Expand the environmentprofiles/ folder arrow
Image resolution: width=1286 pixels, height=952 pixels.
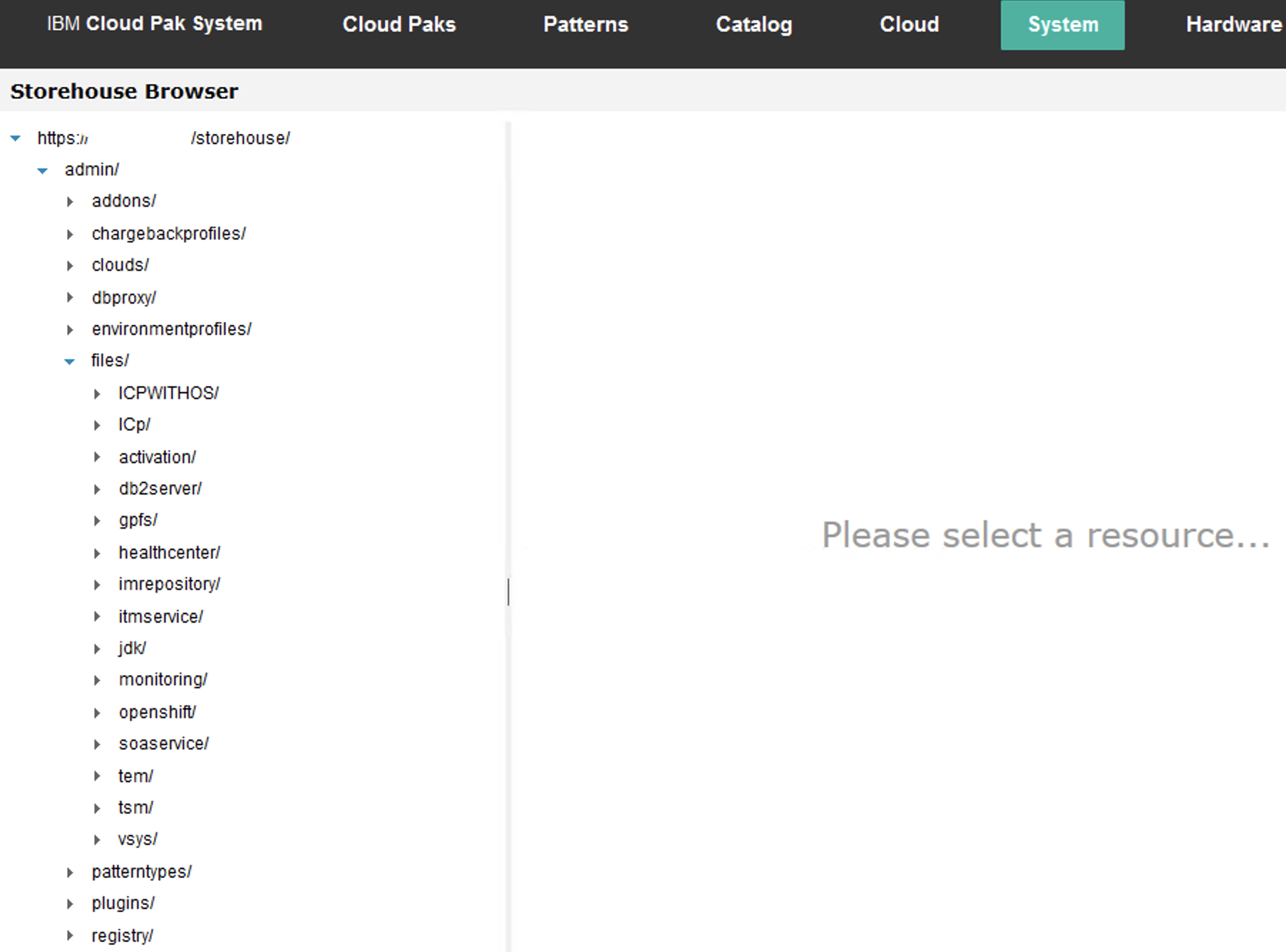(x=70, y=329)
